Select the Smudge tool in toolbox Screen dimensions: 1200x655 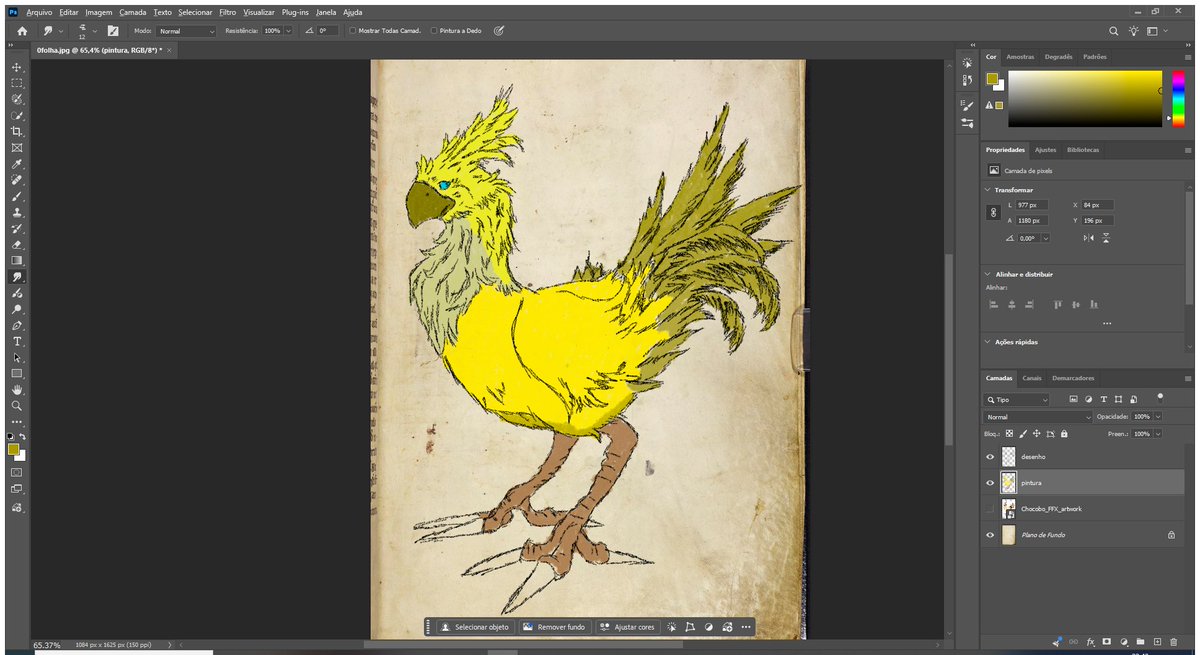17,277
